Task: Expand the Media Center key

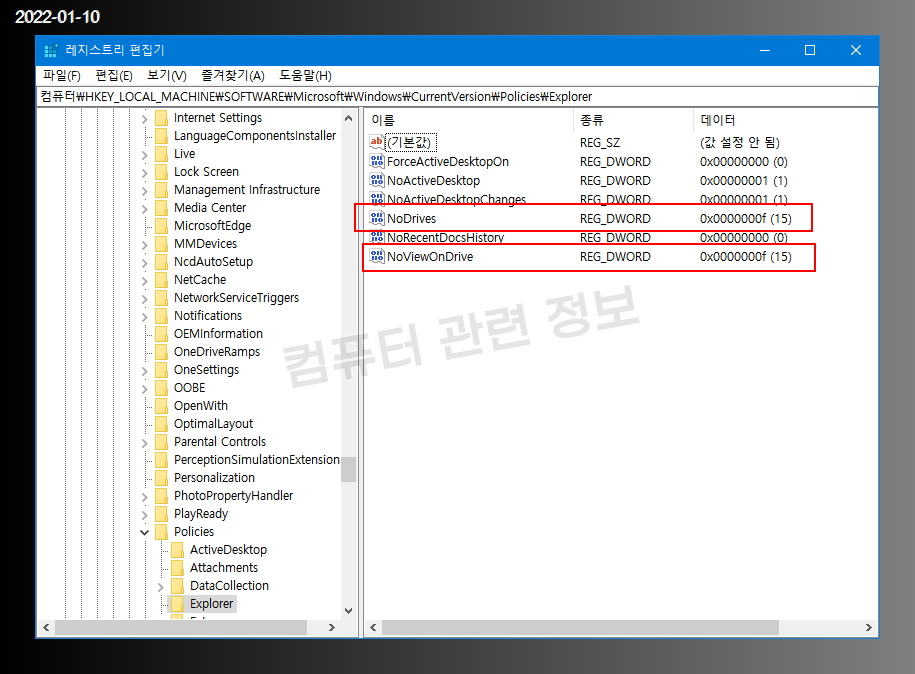Action: tap(145, 209)
